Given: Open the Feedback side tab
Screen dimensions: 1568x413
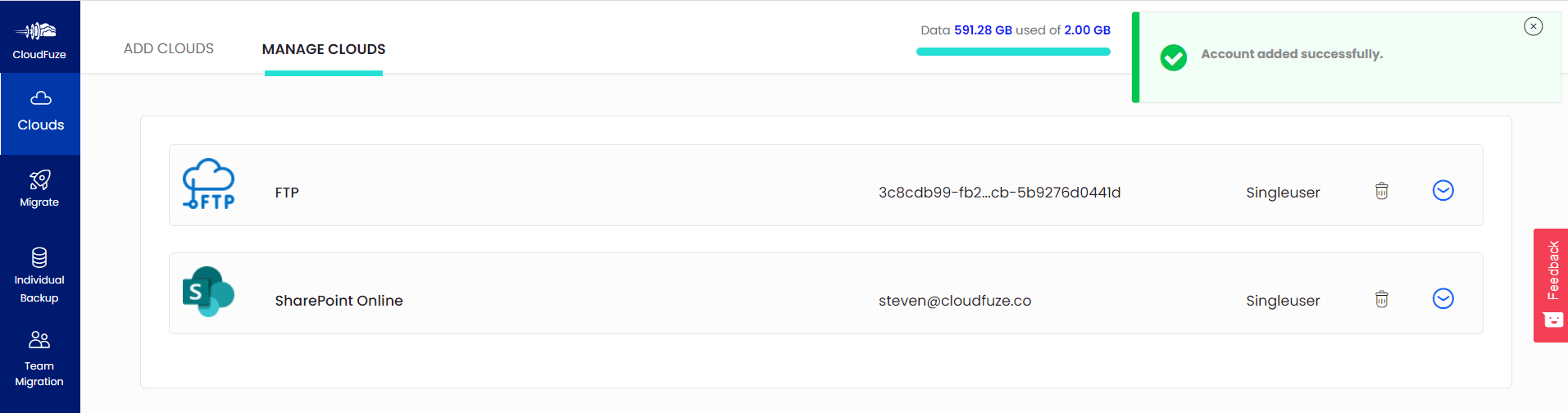Looking at the screenshot, I should 1551,285.
